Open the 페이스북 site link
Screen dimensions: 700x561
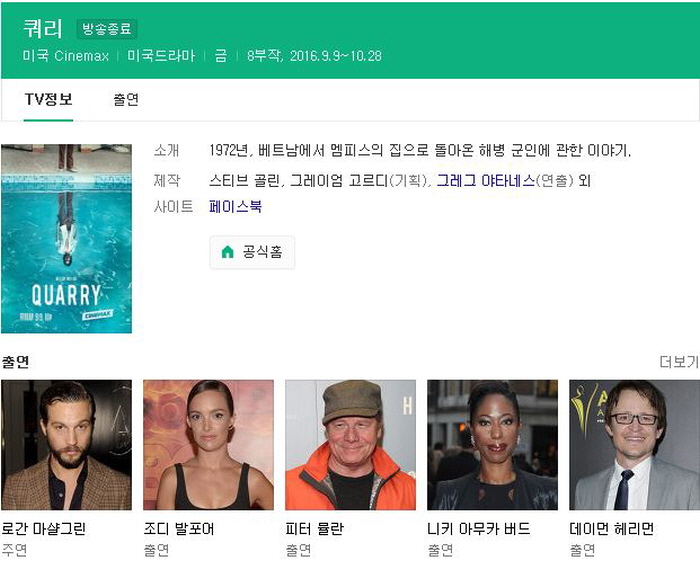point(235,207)
